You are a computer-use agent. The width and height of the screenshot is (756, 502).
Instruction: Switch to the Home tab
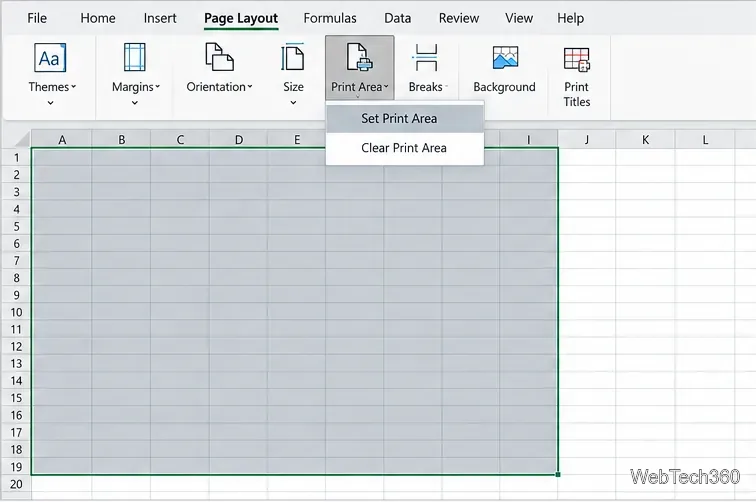coord(98,18)
